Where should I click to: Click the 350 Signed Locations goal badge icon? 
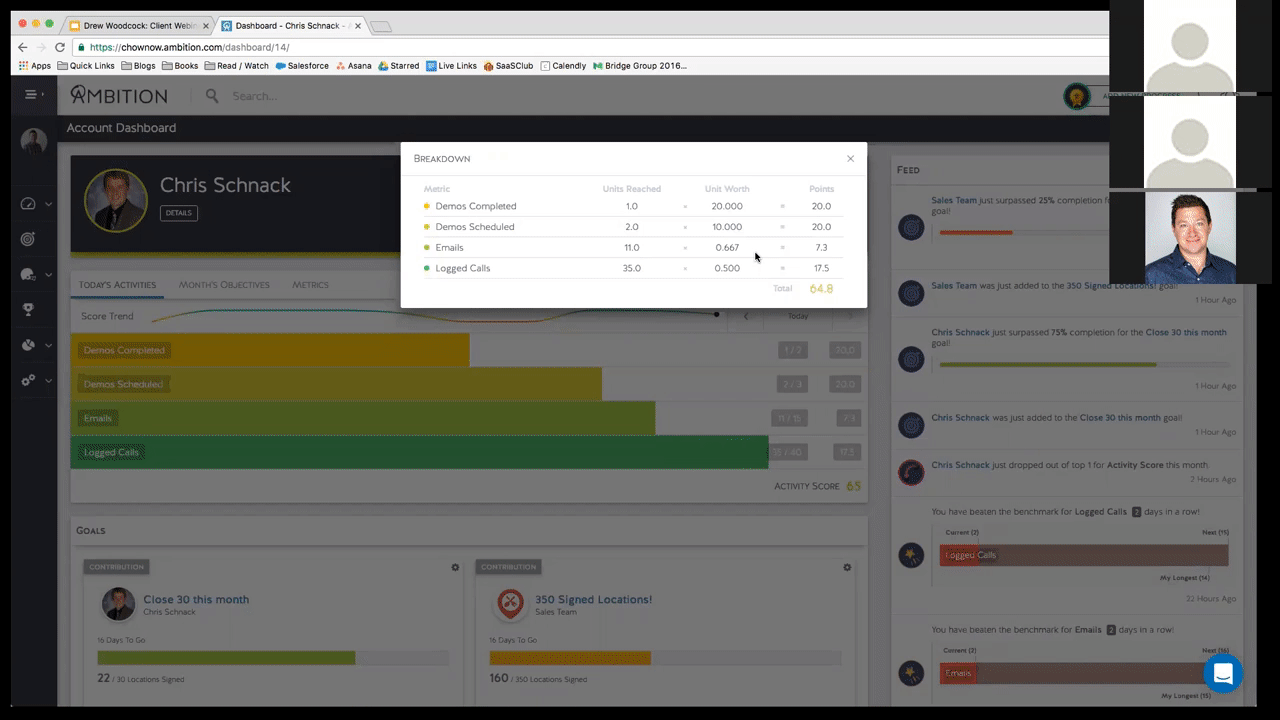(x=510, y=604)
